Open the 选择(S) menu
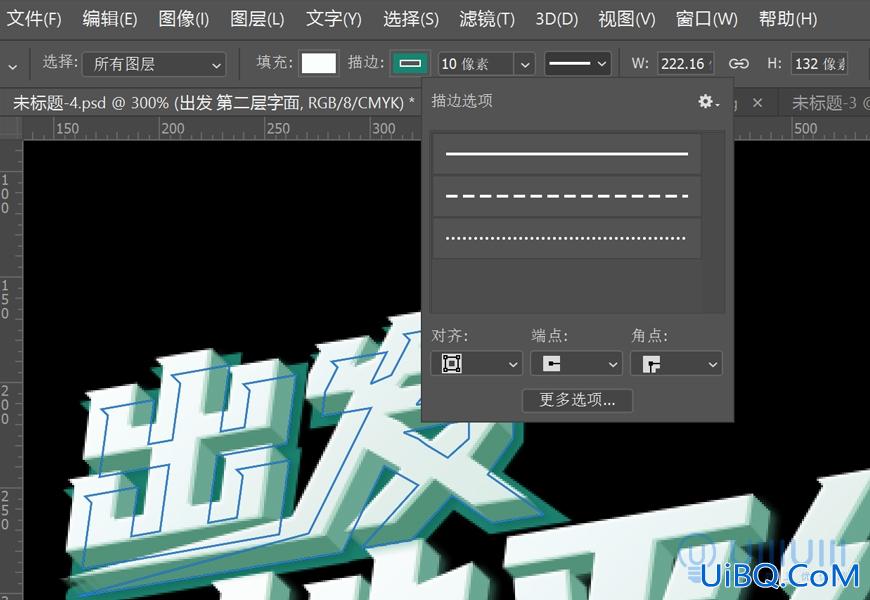The height and width of the screenshot is (600, 870). pos(411,19)
